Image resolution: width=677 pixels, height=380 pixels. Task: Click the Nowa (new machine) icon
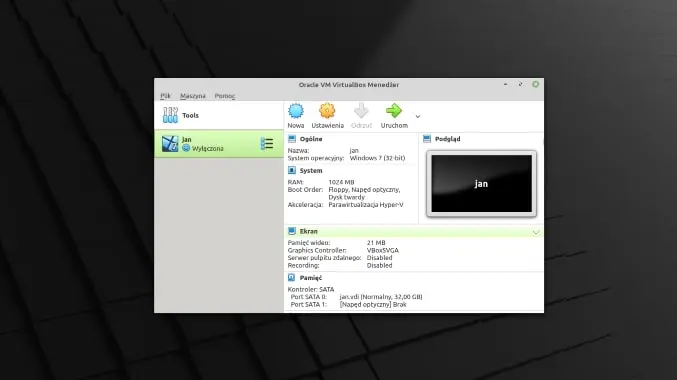coord(296,111)
